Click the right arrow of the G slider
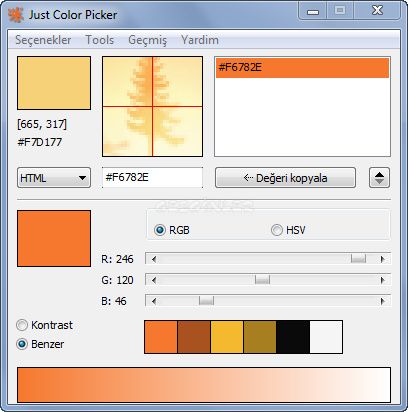This screenshot has width=408, height=412. coord(383,280)
